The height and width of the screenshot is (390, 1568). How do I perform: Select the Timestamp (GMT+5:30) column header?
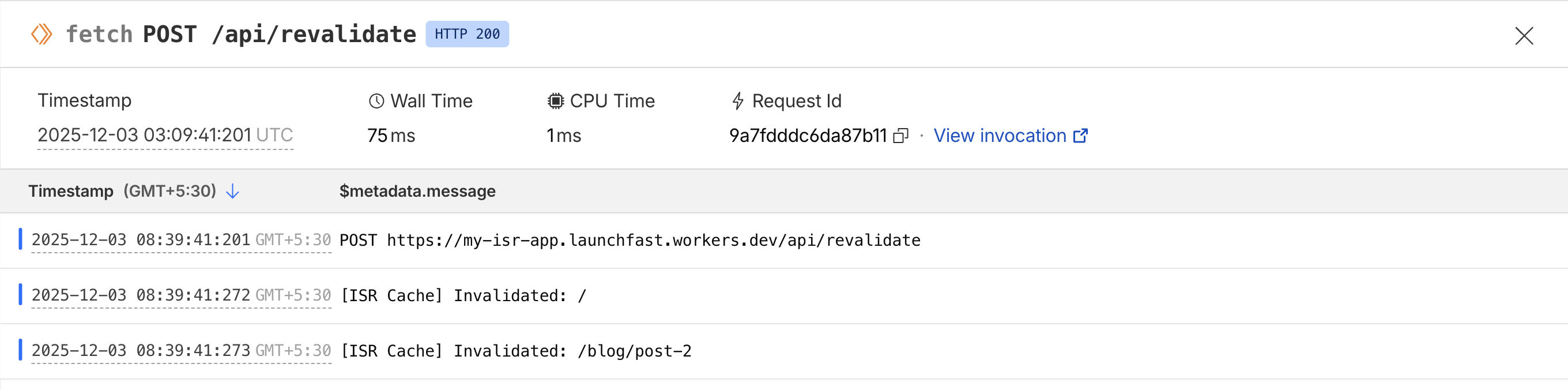click(x=122, y=191)
